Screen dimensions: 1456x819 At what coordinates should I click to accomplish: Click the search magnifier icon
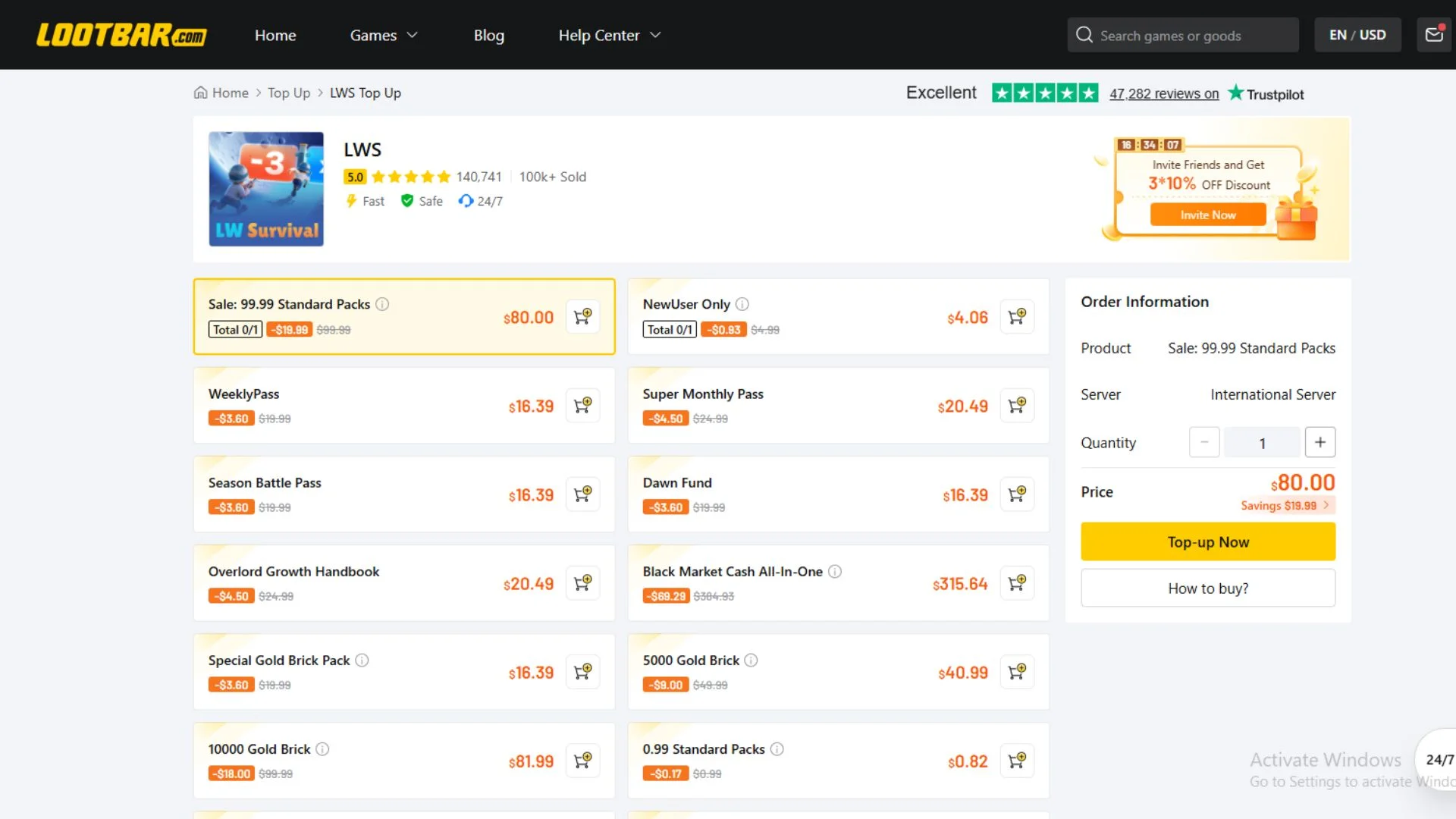(1084, 35)
